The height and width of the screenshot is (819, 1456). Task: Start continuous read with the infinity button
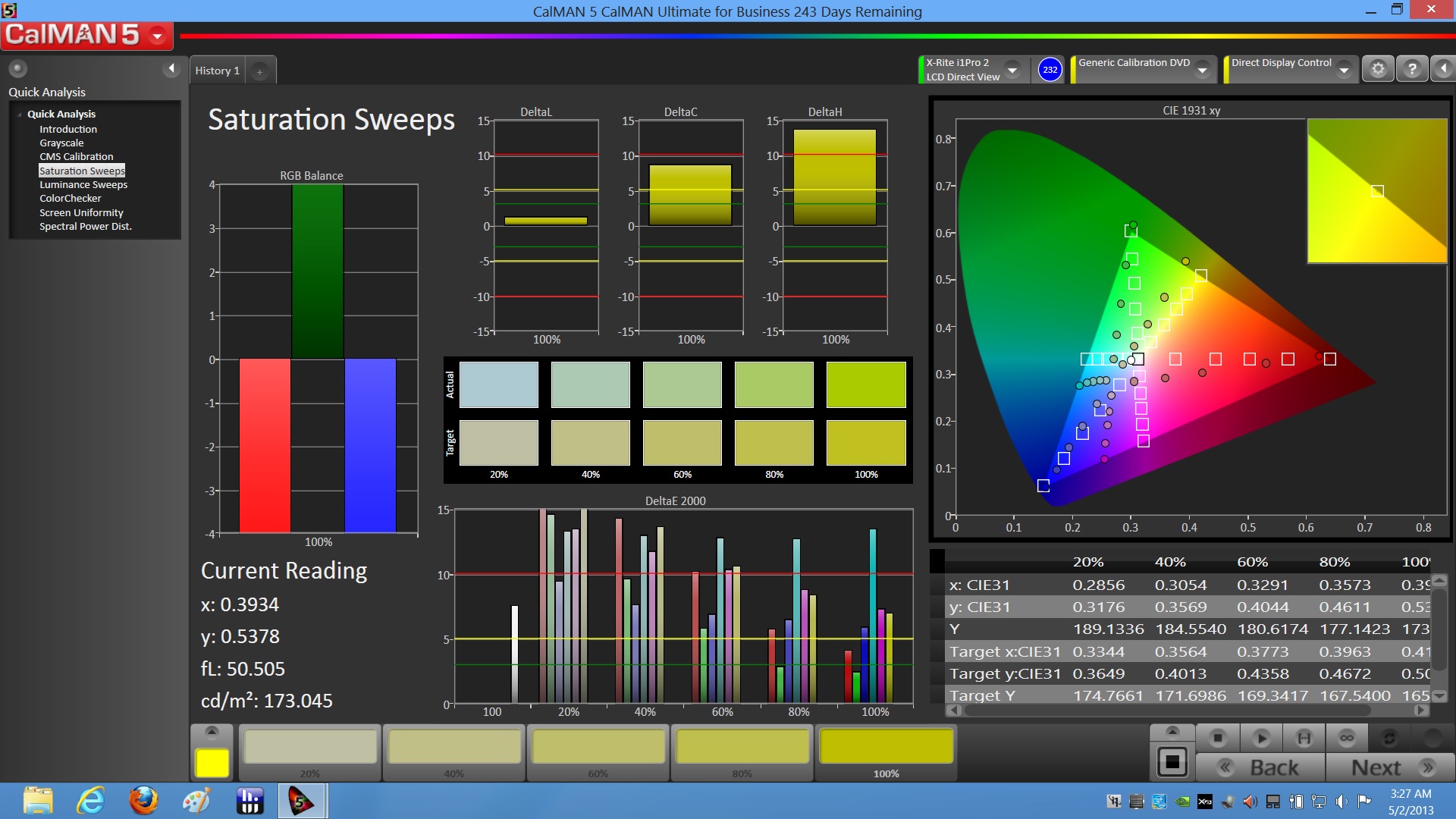(1347, 738)
